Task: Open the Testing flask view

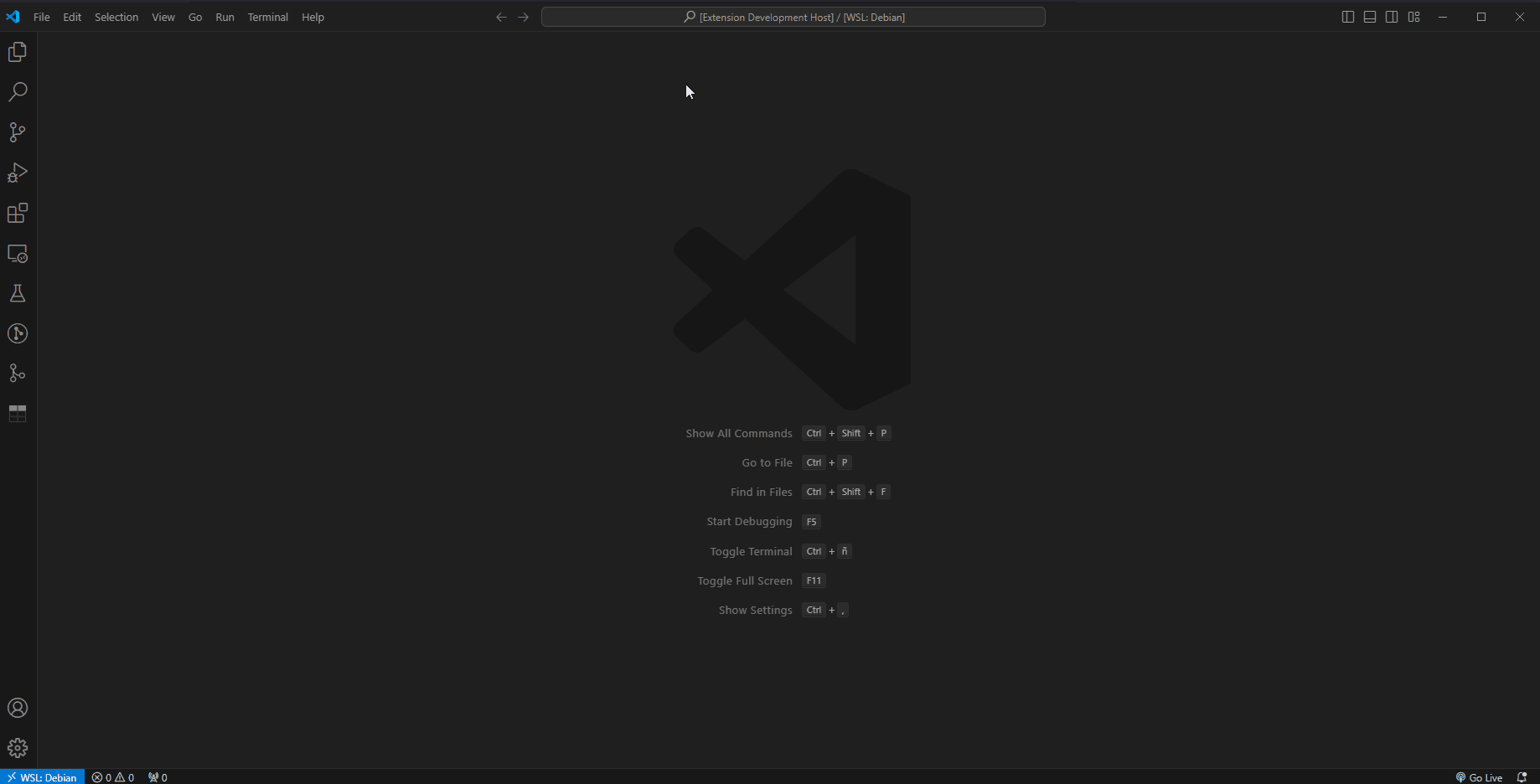Action: click(18, 293)
